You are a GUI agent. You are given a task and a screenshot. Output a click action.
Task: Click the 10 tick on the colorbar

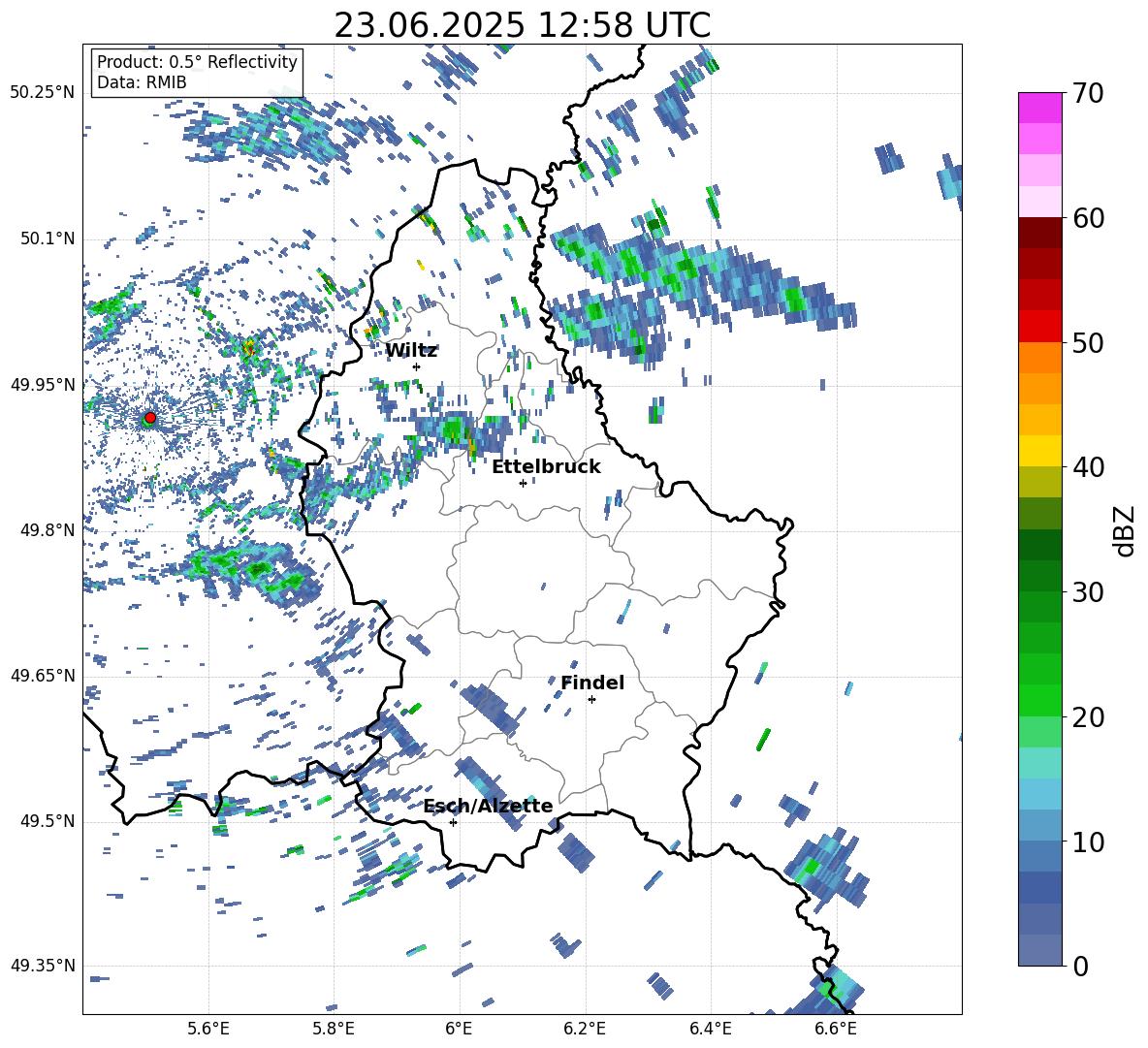click(1088, 842)
